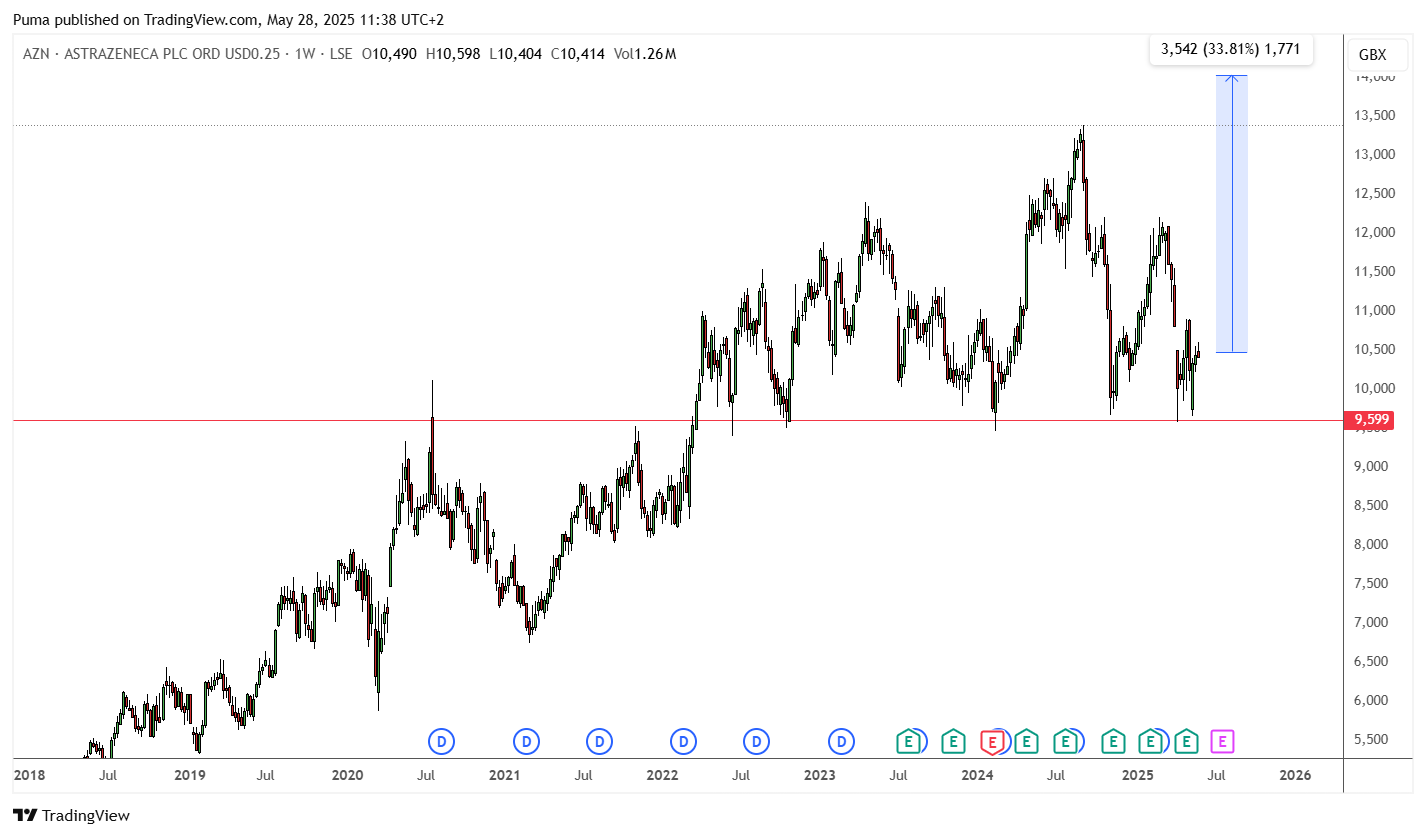The height and width of the screenshot is (837, 1426).
Task: Click the 2024 label on the time axis
Action: coord(977,775)
